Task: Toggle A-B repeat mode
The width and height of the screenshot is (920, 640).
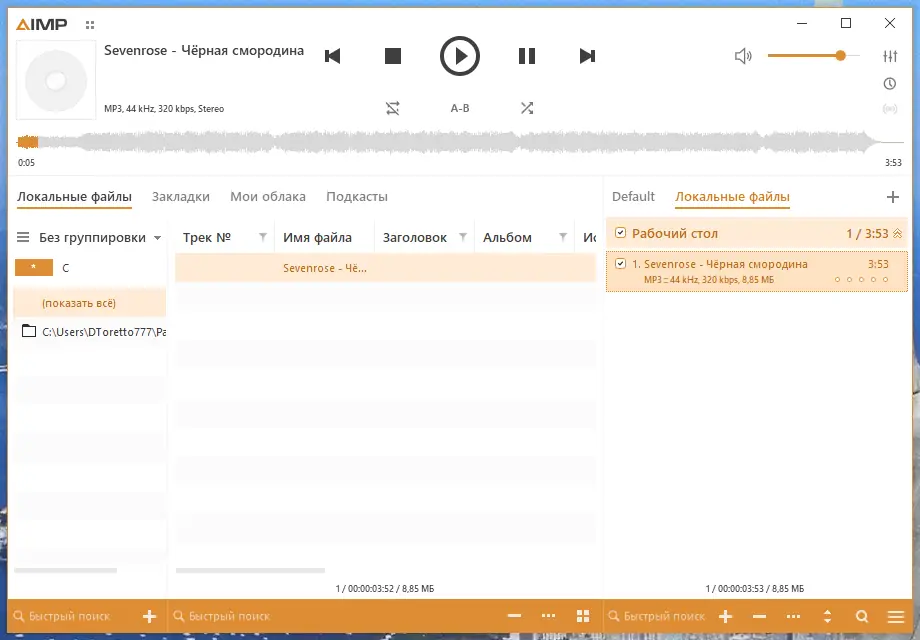Action: click(x=459, y=108)
